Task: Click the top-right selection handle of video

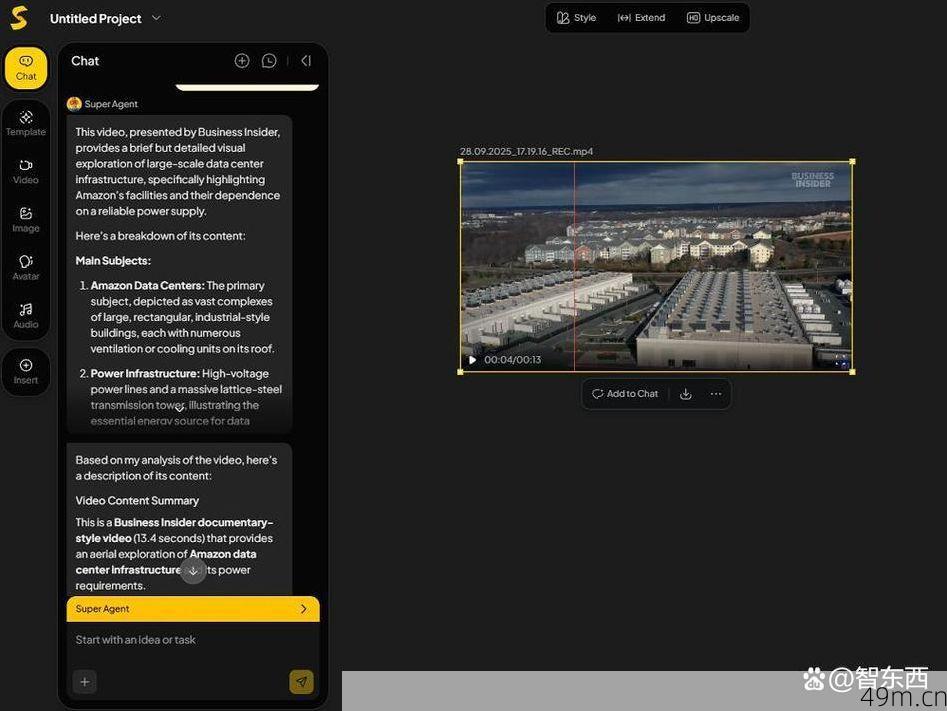Action: point(852,162)
